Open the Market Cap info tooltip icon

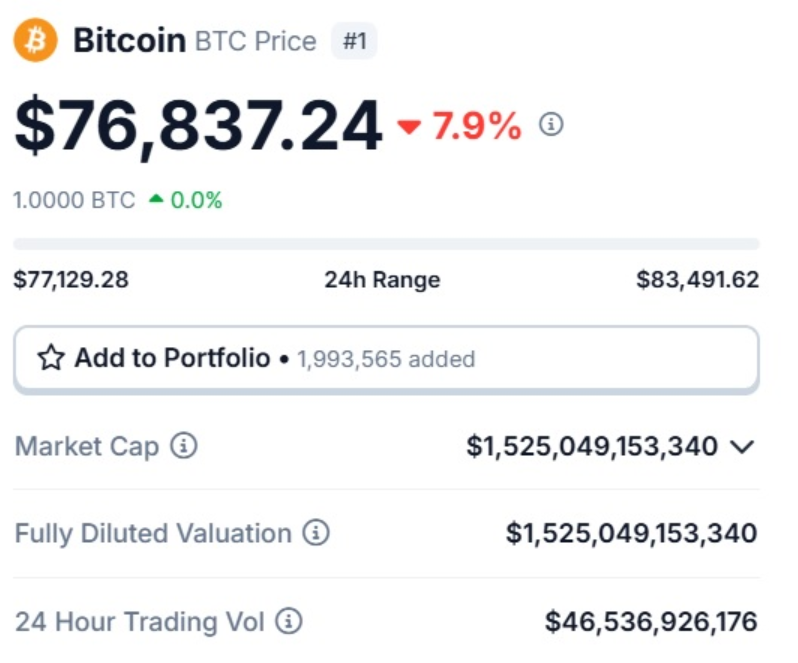coord(183,446)
